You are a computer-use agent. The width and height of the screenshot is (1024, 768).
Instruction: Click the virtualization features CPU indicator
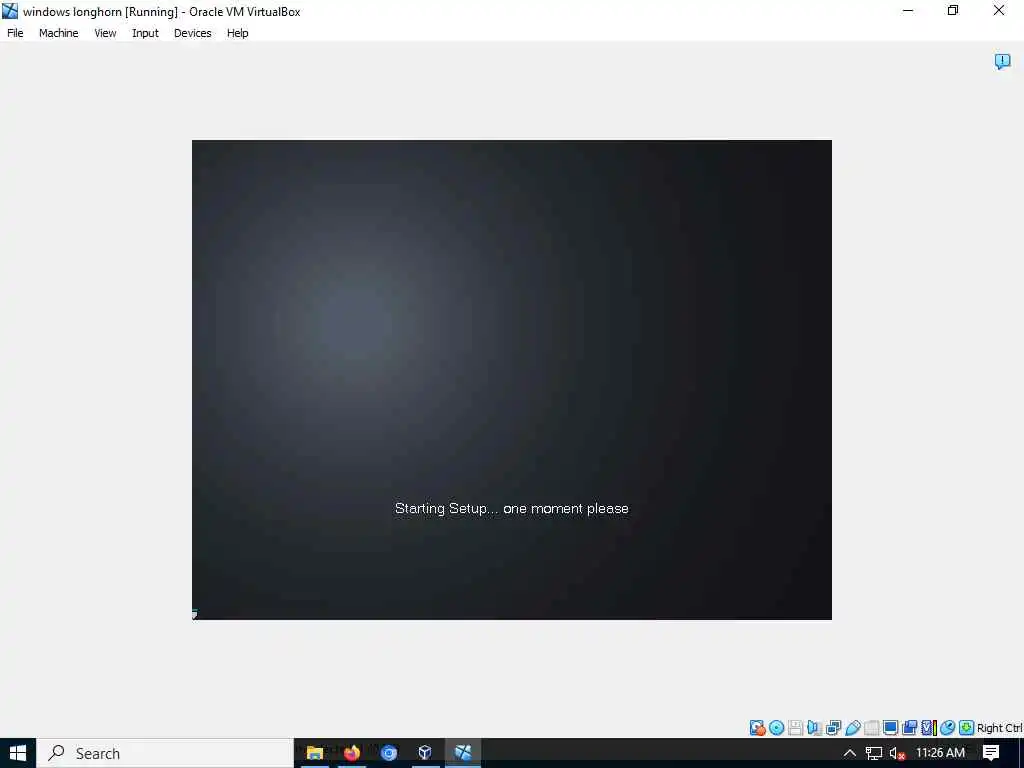coord(928,728)
